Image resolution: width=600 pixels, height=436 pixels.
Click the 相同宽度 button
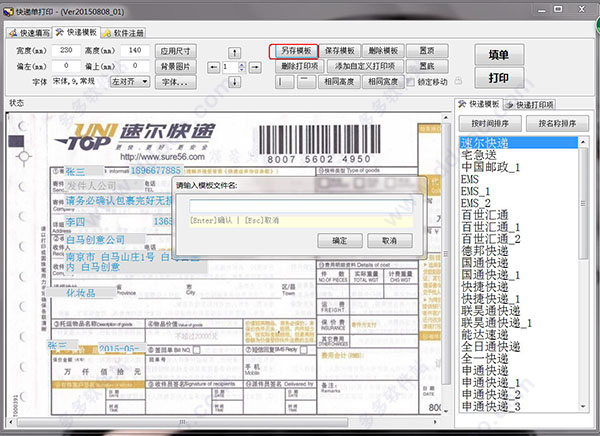pos(383,82)
